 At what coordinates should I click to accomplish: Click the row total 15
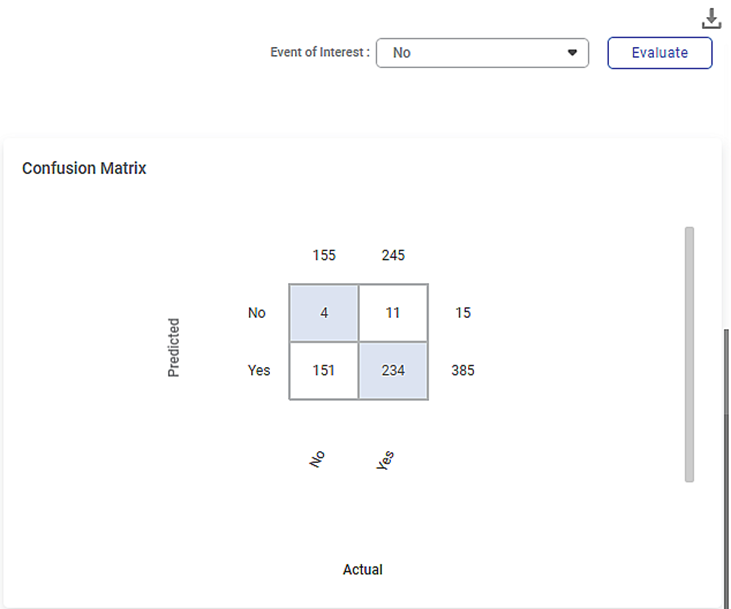point(463,312)
